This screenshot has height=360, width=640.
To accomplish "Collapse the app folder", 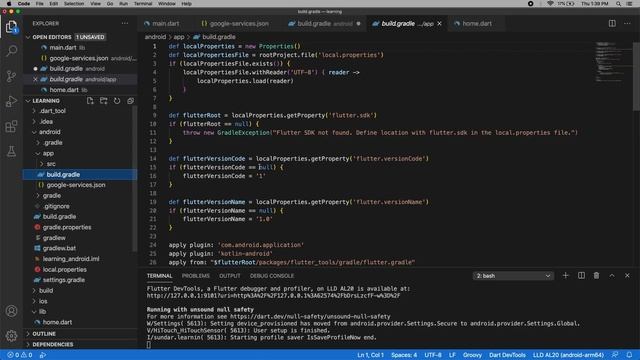I will 48,153.
